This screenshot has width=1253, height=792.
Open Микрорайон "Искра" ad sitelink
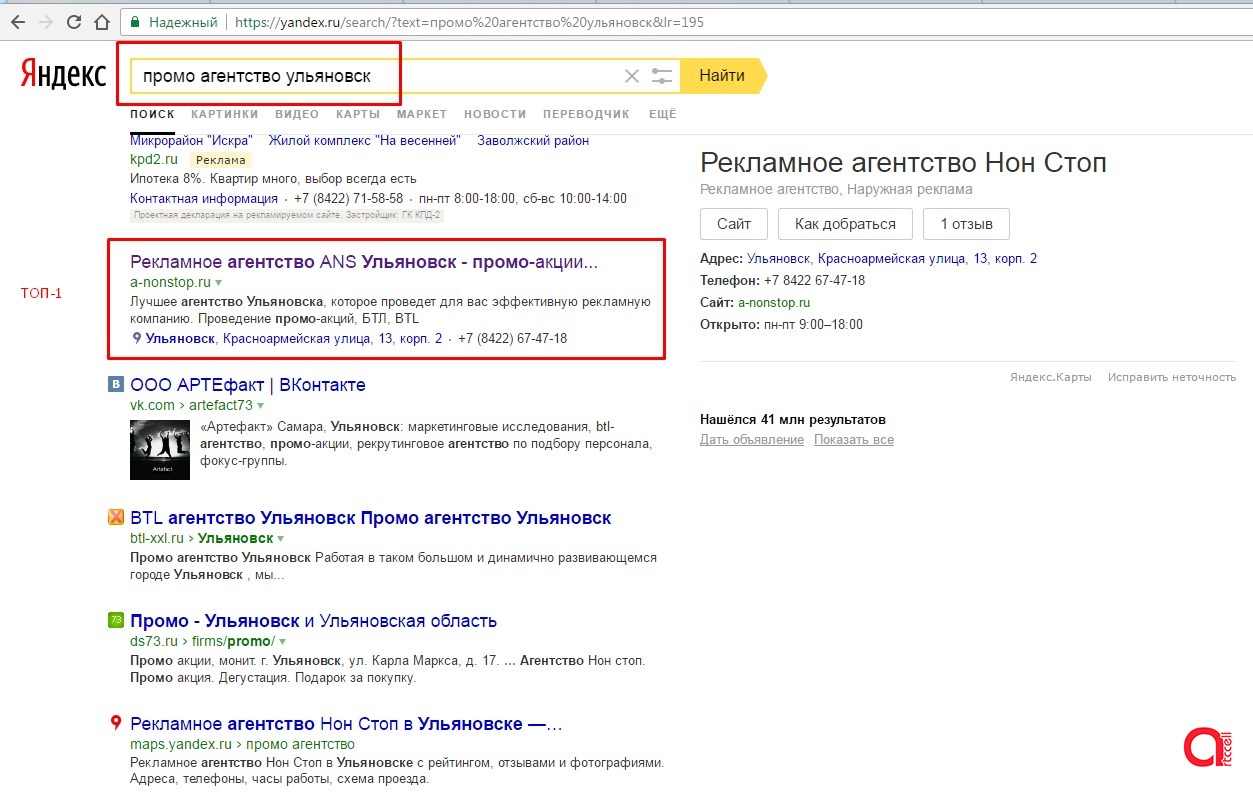[x=191, y=141]
